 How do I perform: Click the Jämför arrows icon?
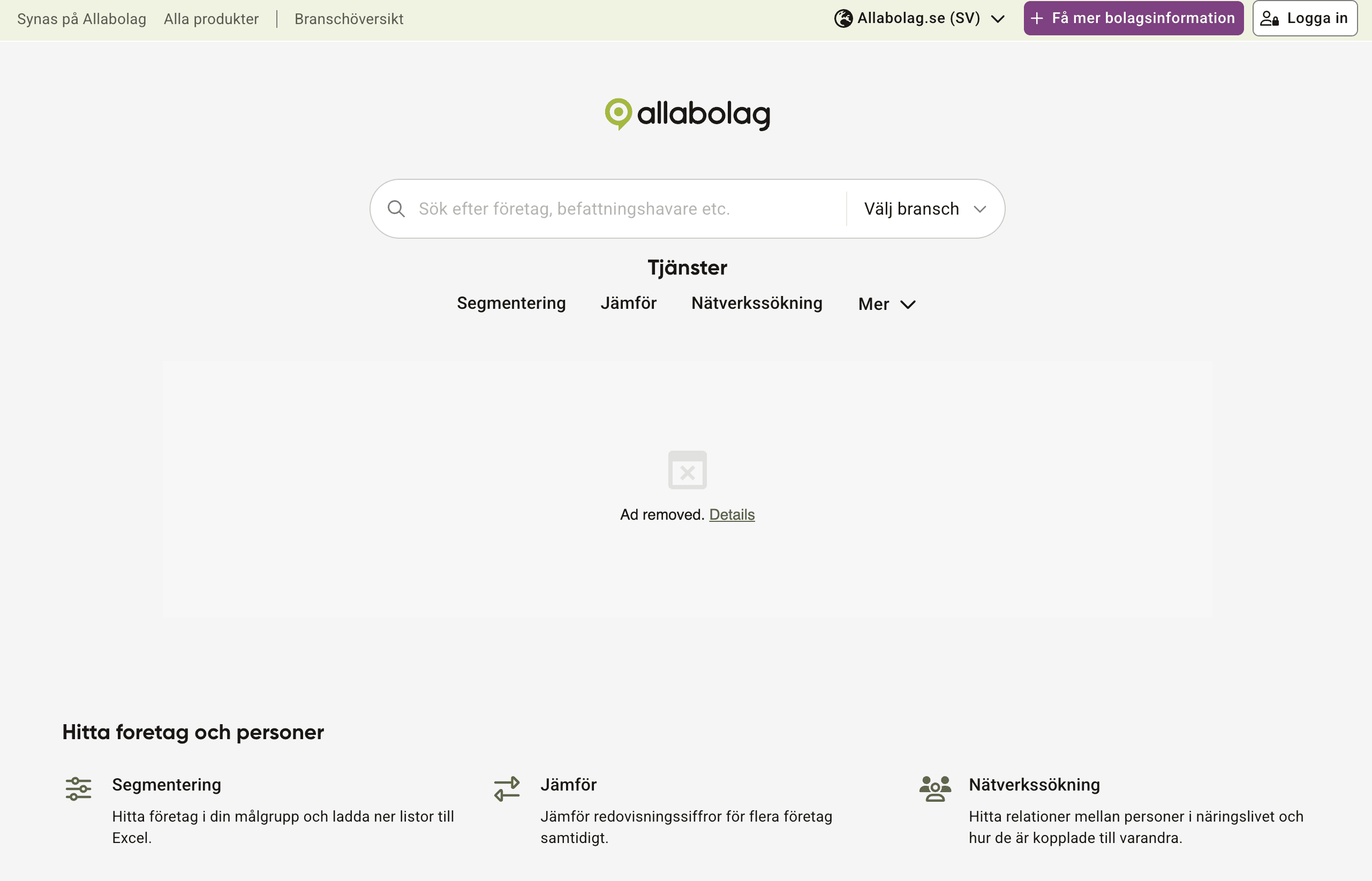[x=507, y=788]
